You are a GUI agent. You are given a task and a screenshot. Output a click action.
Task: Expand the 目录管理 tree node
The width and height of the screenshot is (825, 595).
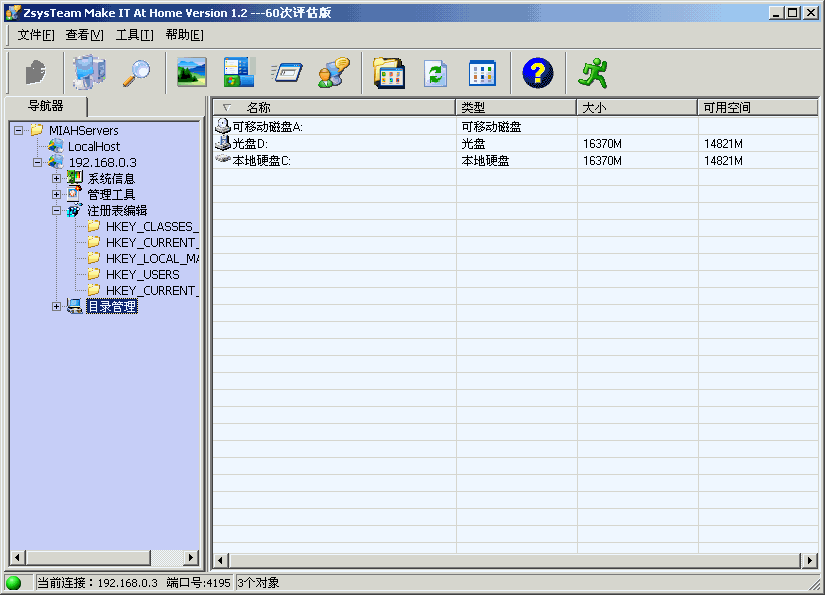tap(57, 307)
